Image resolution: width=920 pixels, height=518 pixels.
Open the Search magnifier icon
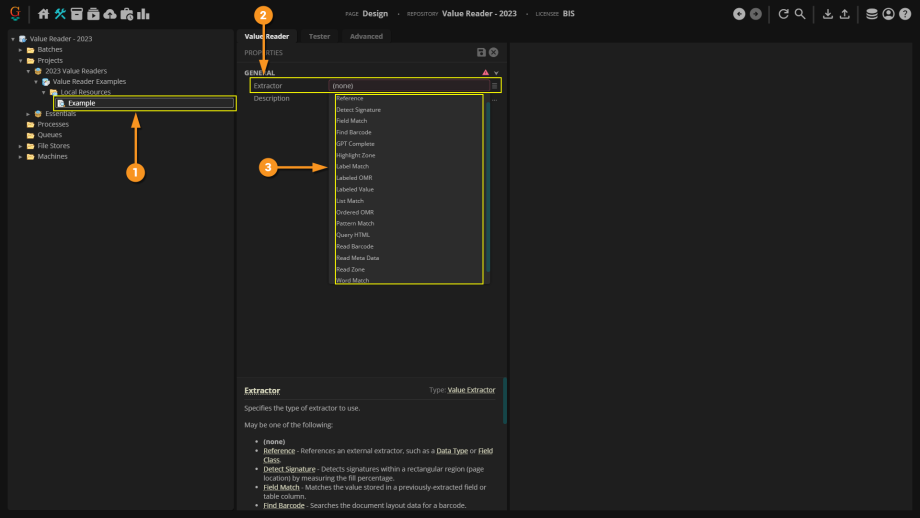point(800,14)
